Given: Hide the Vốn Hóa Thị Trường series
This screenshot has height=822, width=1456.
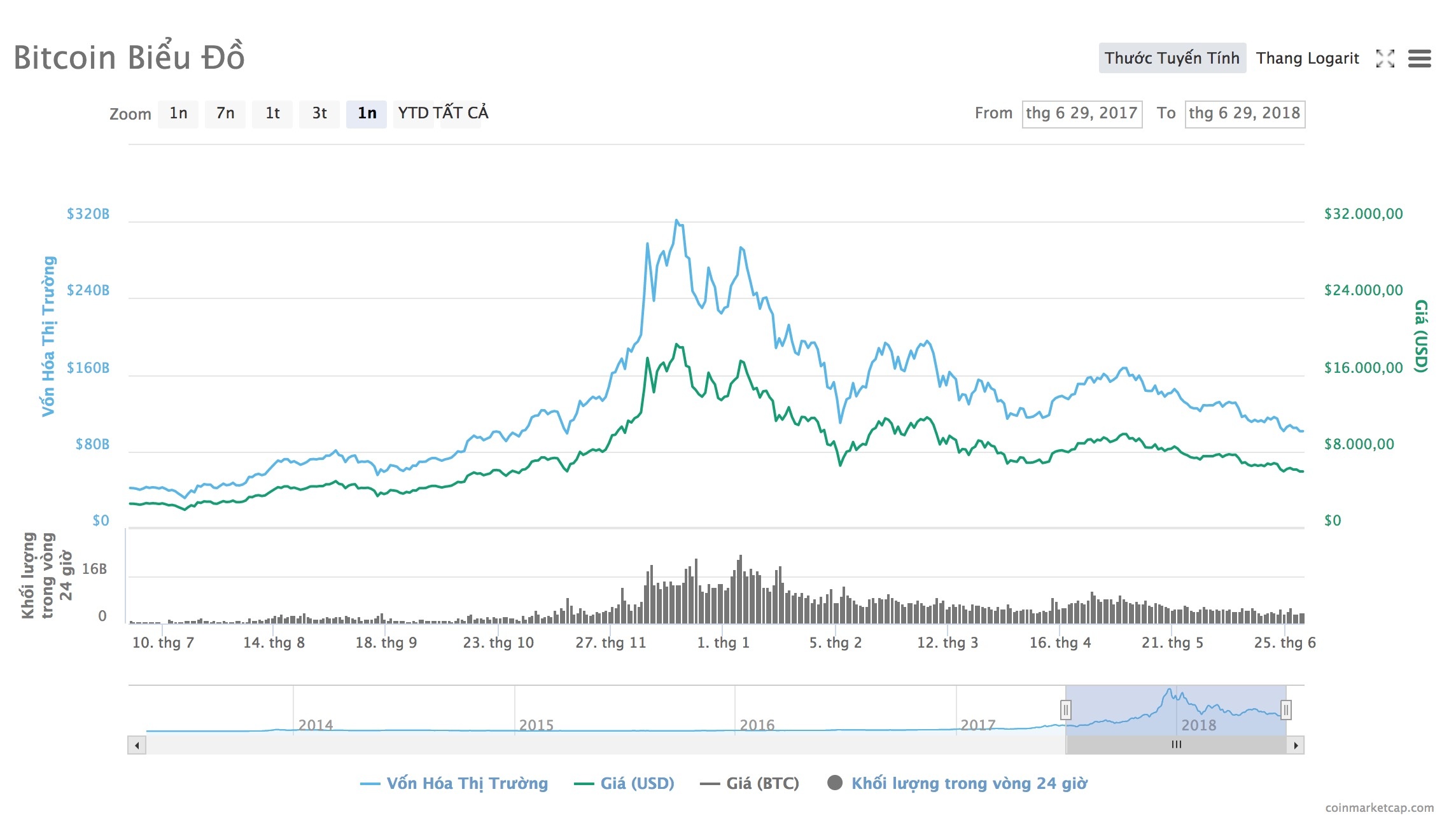Looking at the screenshot, I should pos(456,783).
